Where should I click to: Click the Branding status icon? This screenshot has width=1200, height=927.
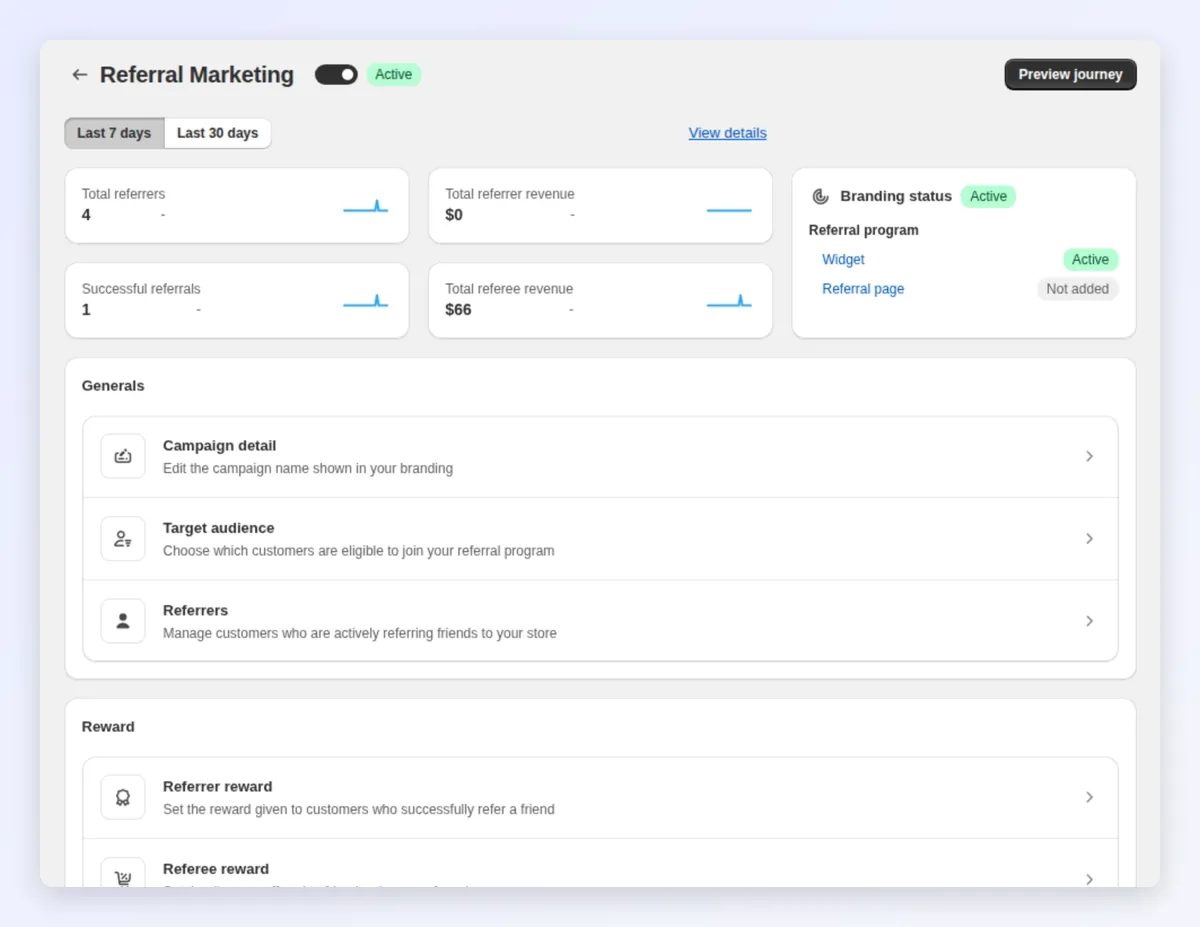pyautogui.click(x=820, y=197)
